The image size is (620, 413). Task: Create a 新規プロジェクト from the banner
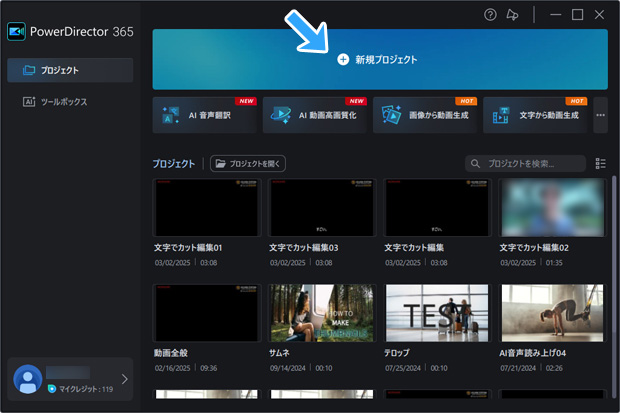point(380,59)
